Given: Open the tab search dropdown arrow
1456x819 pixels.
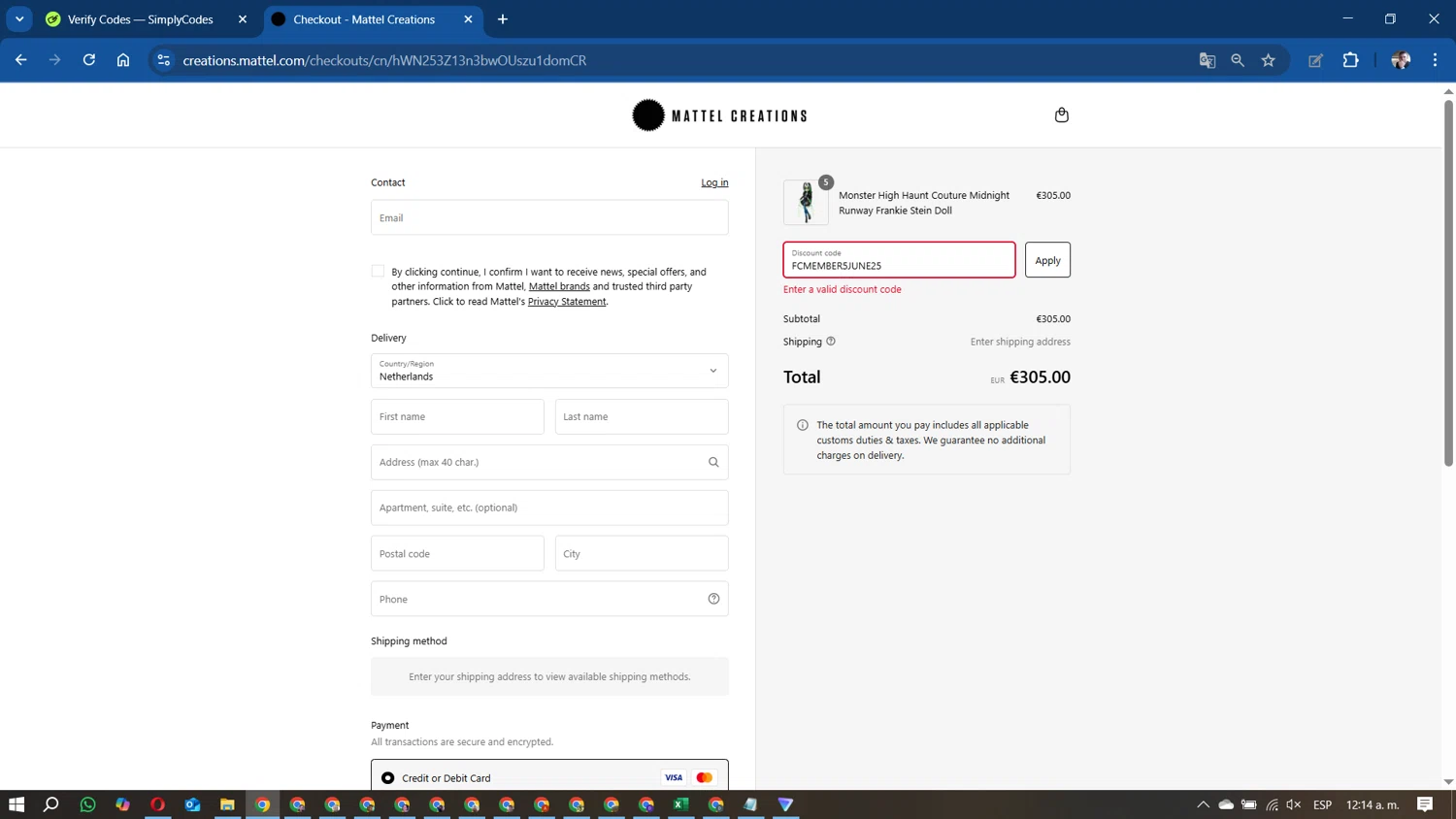Looking at the screenshot, I should [x=19, y=19].
